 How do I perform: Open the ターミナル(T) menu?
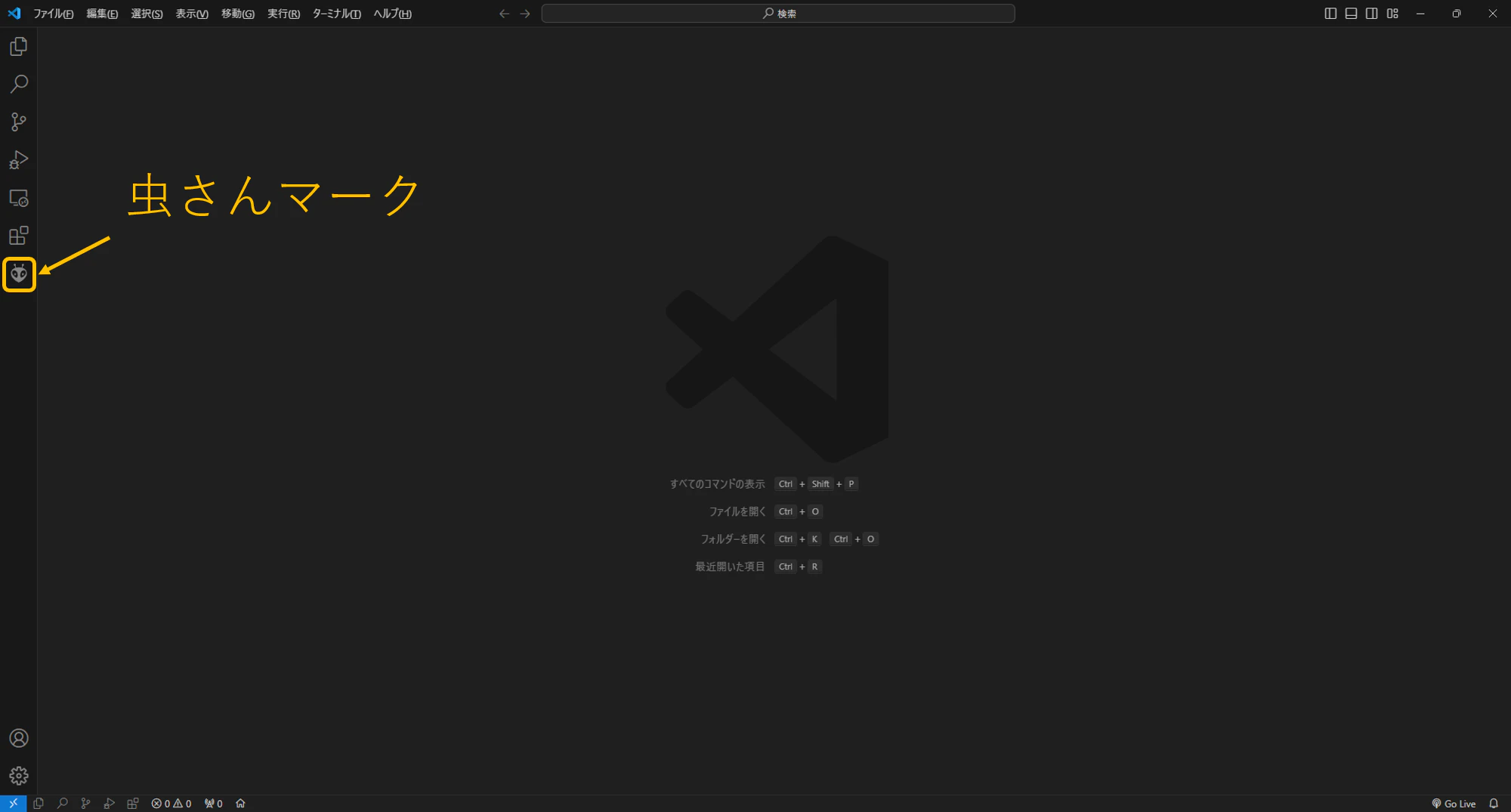[x=337, y=14]
